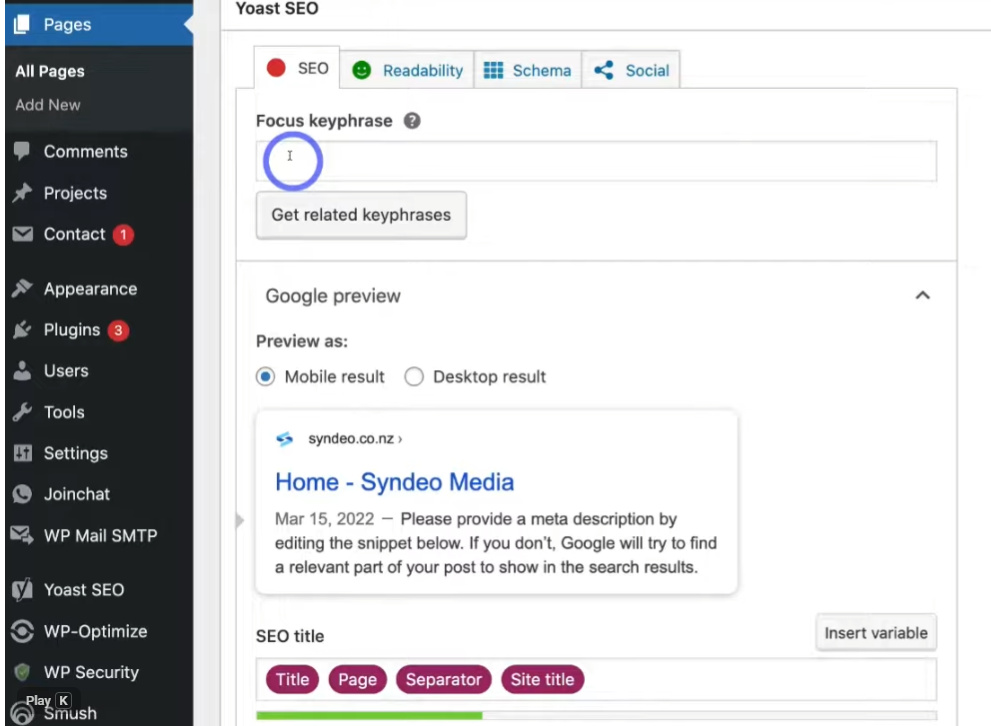The width and height of the screenshot is (991, 726).
Task: Click the green SEO title length progress bar
Action: click(369, 715)
